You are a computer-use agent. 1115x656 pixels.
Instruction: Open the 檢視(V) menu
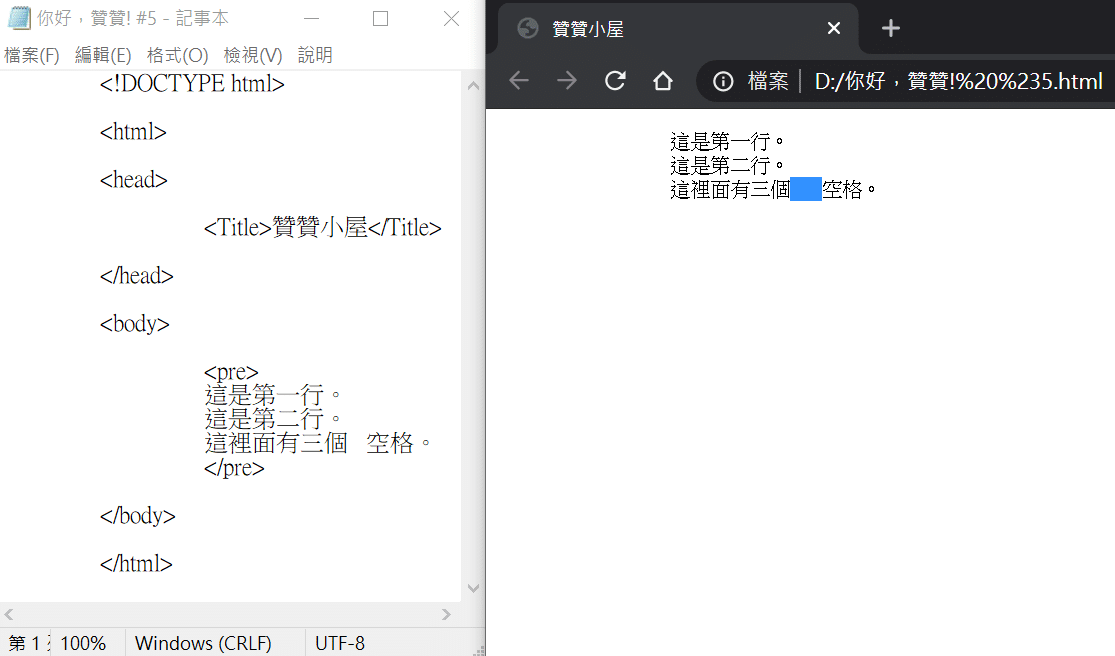coord(252,55)
